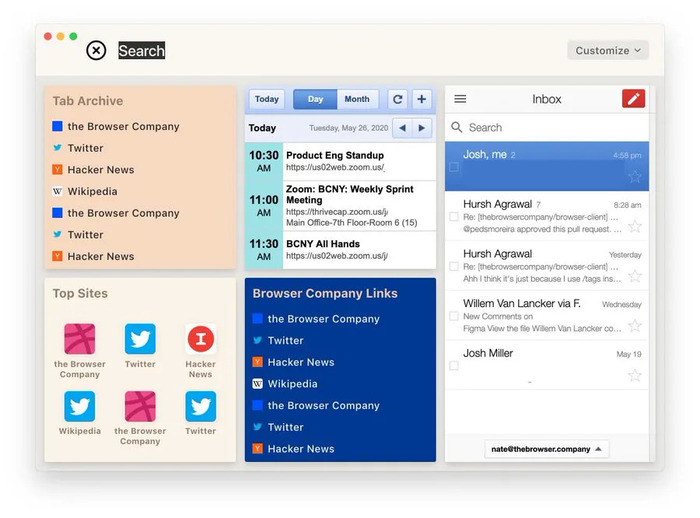700x518 pixels.
Task: Open Twitter tile next to Hacker News tile
Action: click(x=140, y=346)
